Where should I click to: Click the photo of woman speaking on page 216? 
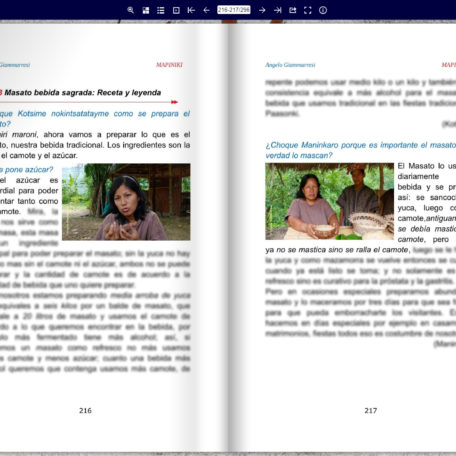126,202
